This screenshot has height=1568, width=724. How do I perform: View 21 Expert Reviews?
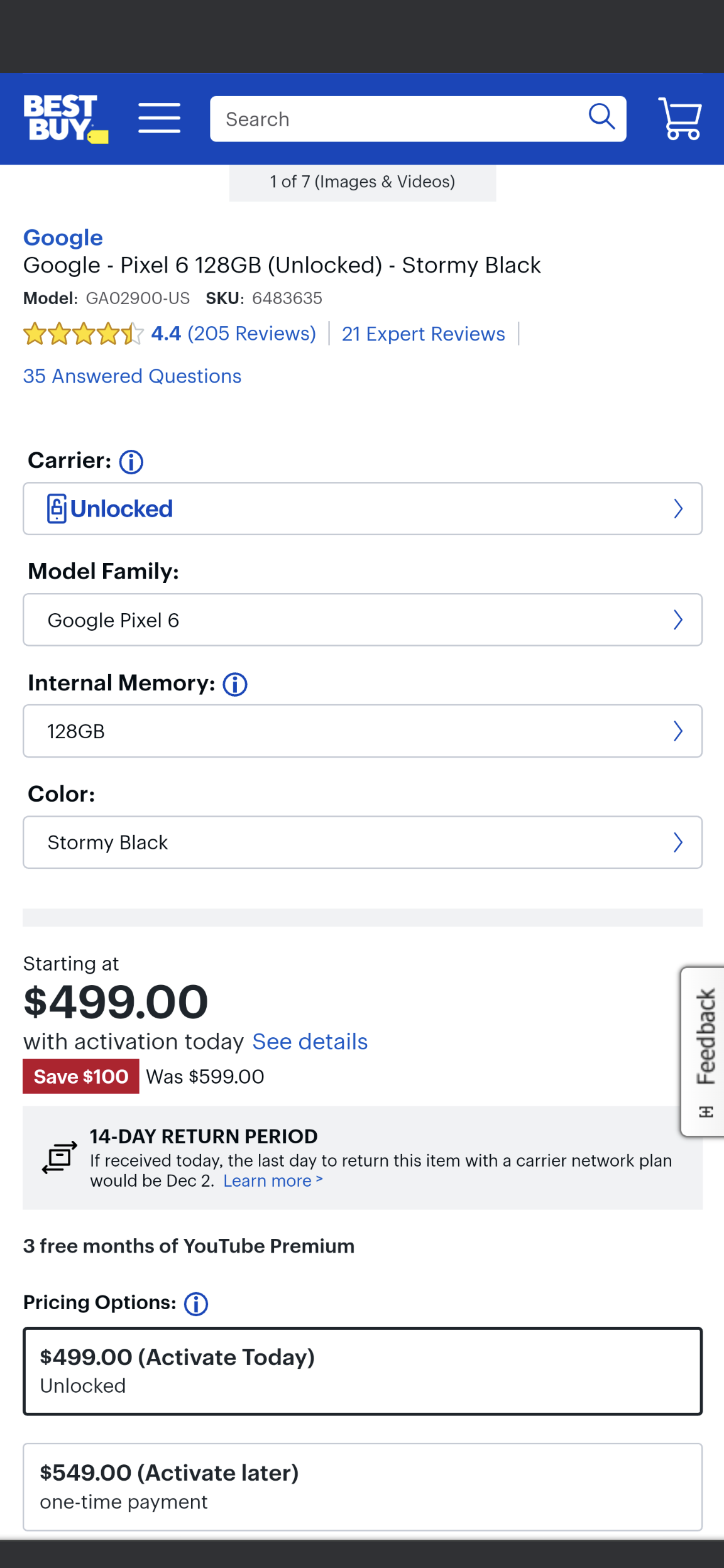(423, 334)
